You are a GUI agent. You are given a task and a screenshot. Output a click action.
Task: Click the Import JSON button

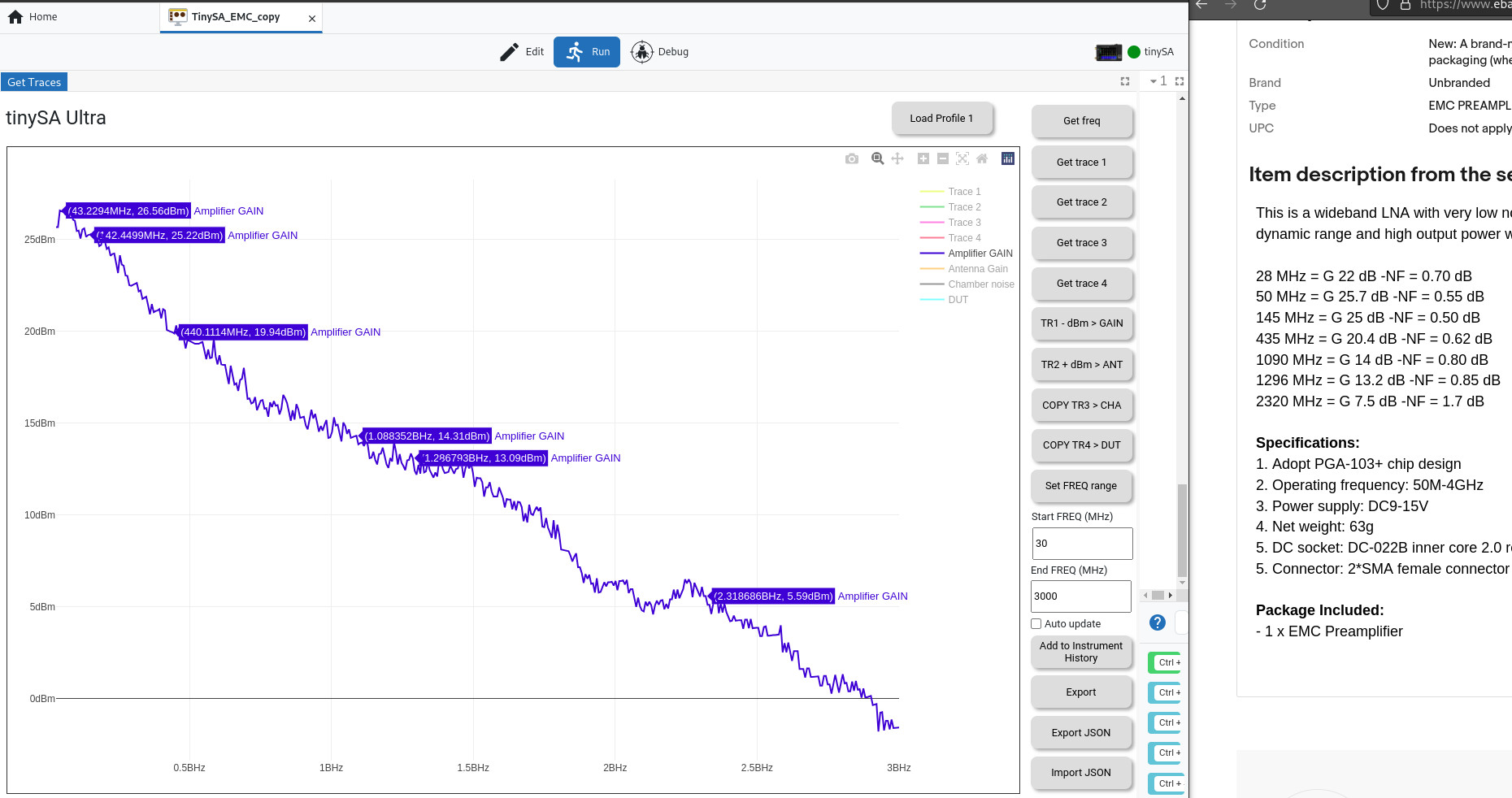[1082, 773]
